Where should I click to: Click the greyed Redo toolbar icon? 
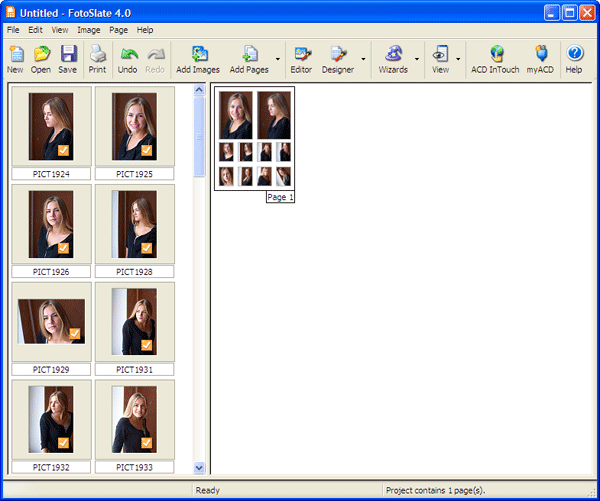(155, 59)
